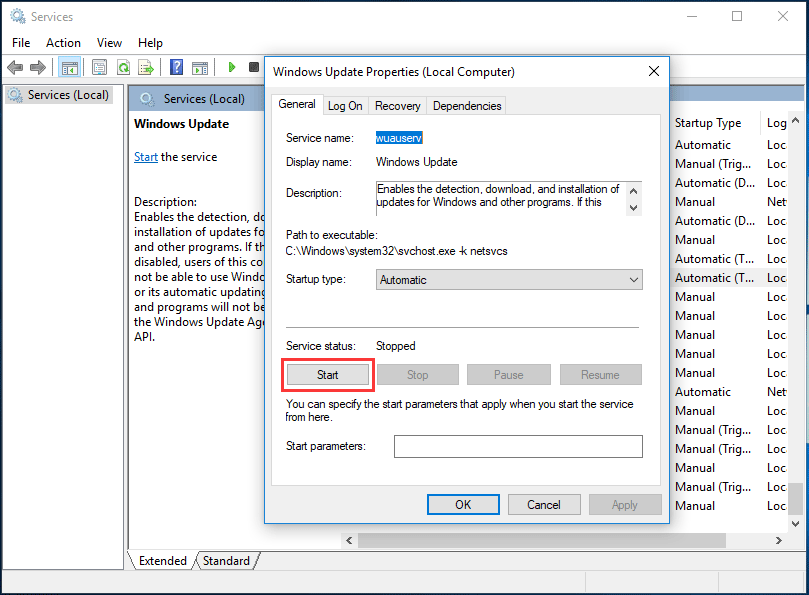Click the Path to executable svchost.exe text

396,251
